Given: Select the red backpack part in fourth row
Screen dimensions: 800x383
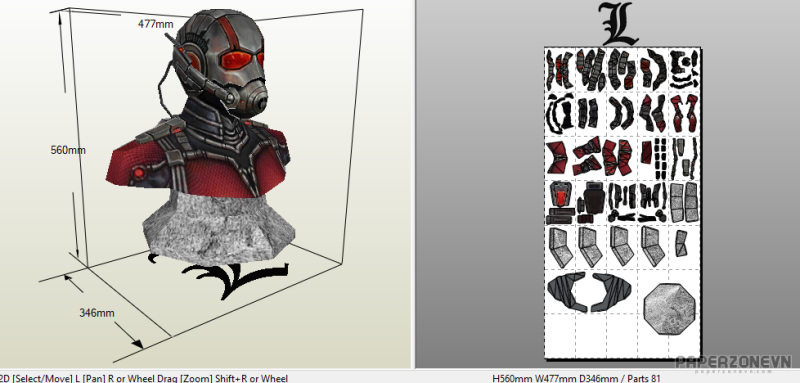Looking at the screenshot, I should [x=561, y=194].
